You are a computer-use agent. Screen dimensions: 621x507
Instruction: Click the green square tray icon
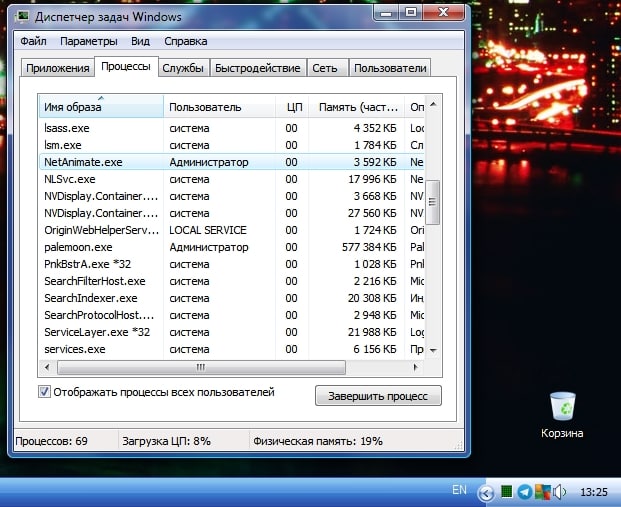pyautogui.click(x=507, y=492)
